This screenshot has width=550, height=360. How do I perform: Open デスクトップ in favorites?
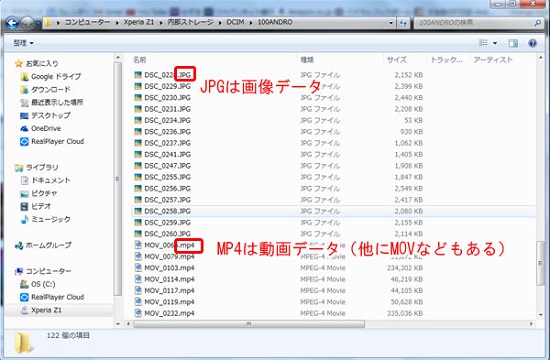pyautogui.click(x=51, y=115)
